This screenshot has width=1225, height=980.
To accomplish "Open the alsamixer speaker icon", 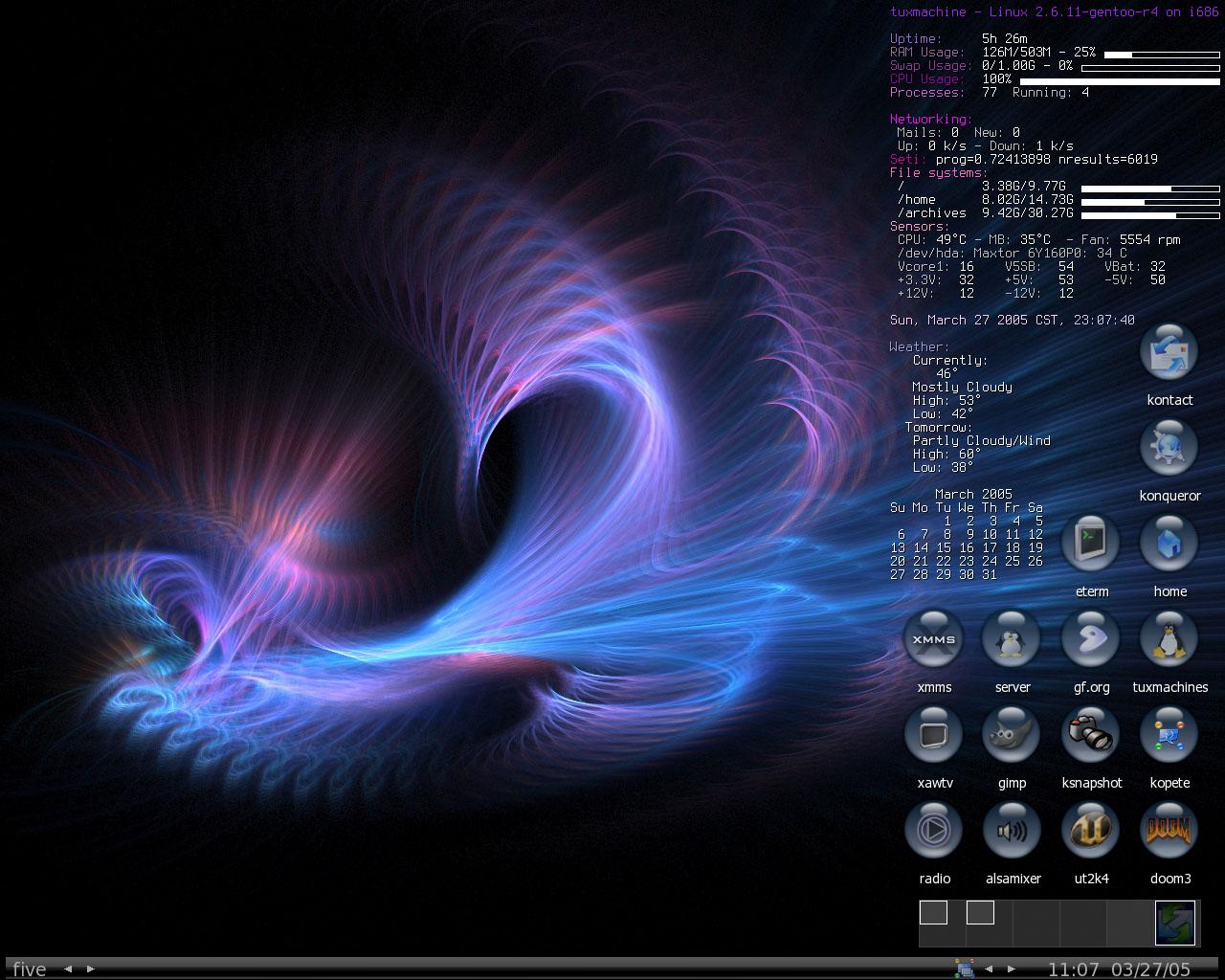I will [1012, 830].
